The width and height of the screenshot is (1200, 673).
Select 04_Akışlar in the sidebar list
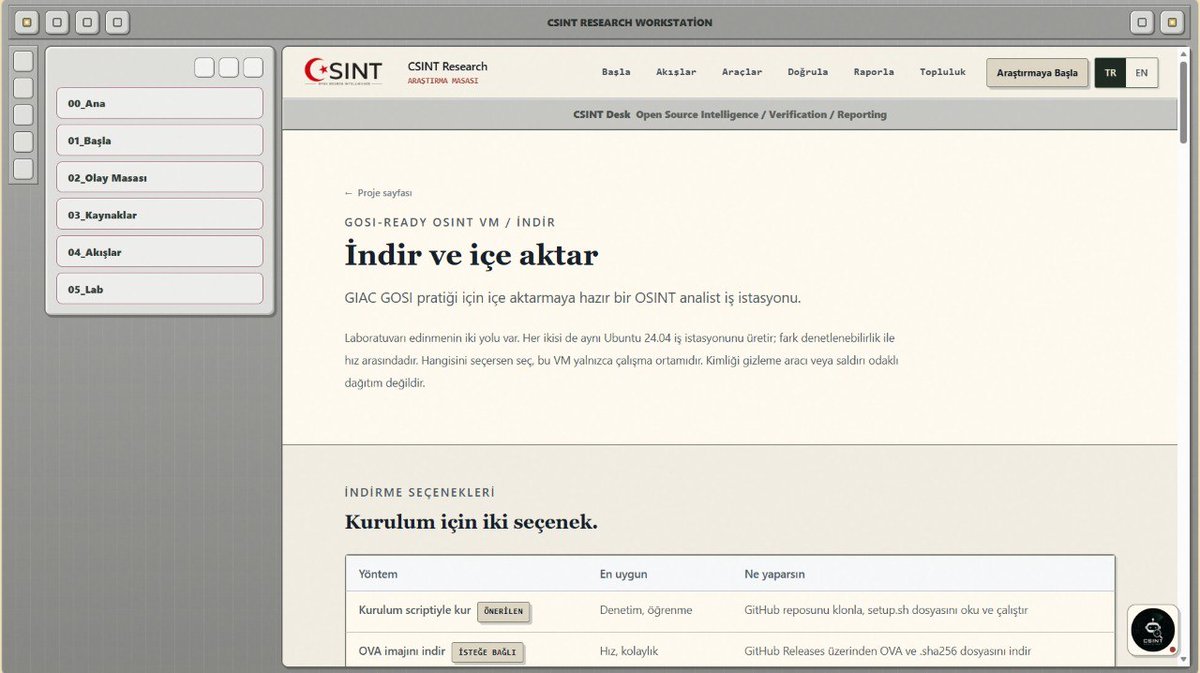[x=160, y=252]
